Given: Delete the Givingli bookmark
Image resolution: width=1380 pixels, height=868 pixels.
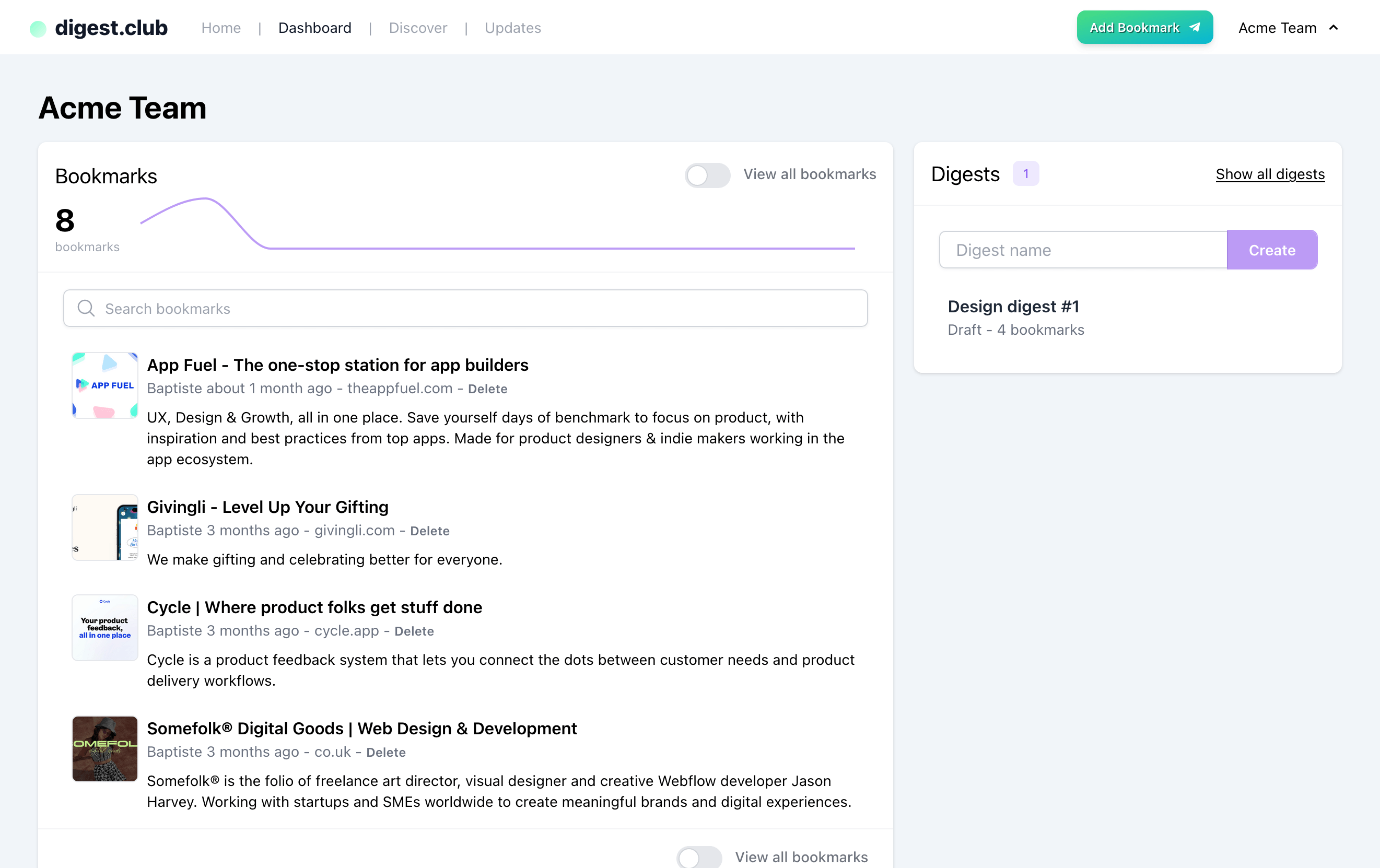Looking at the screenshot, I should pos(429,531).
